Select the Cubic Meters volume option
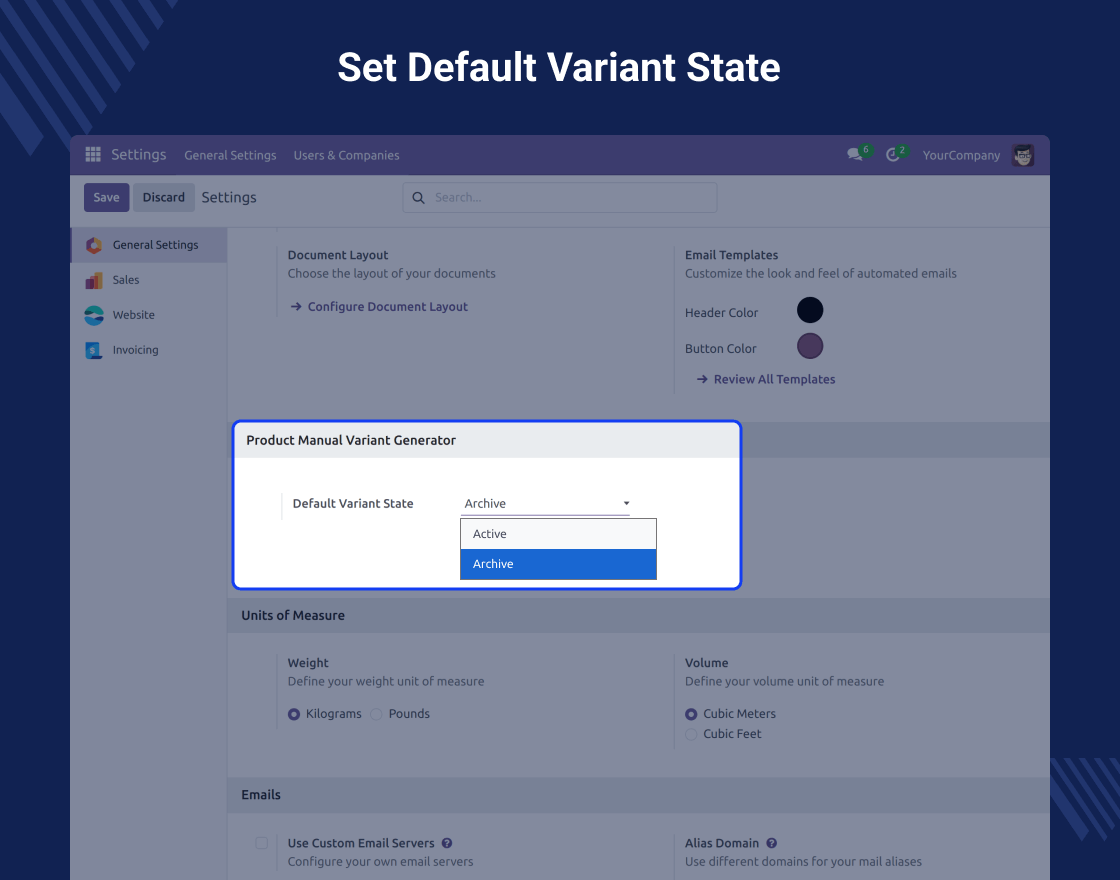The height and width of the screenshot is (880, 1120). 691,714
